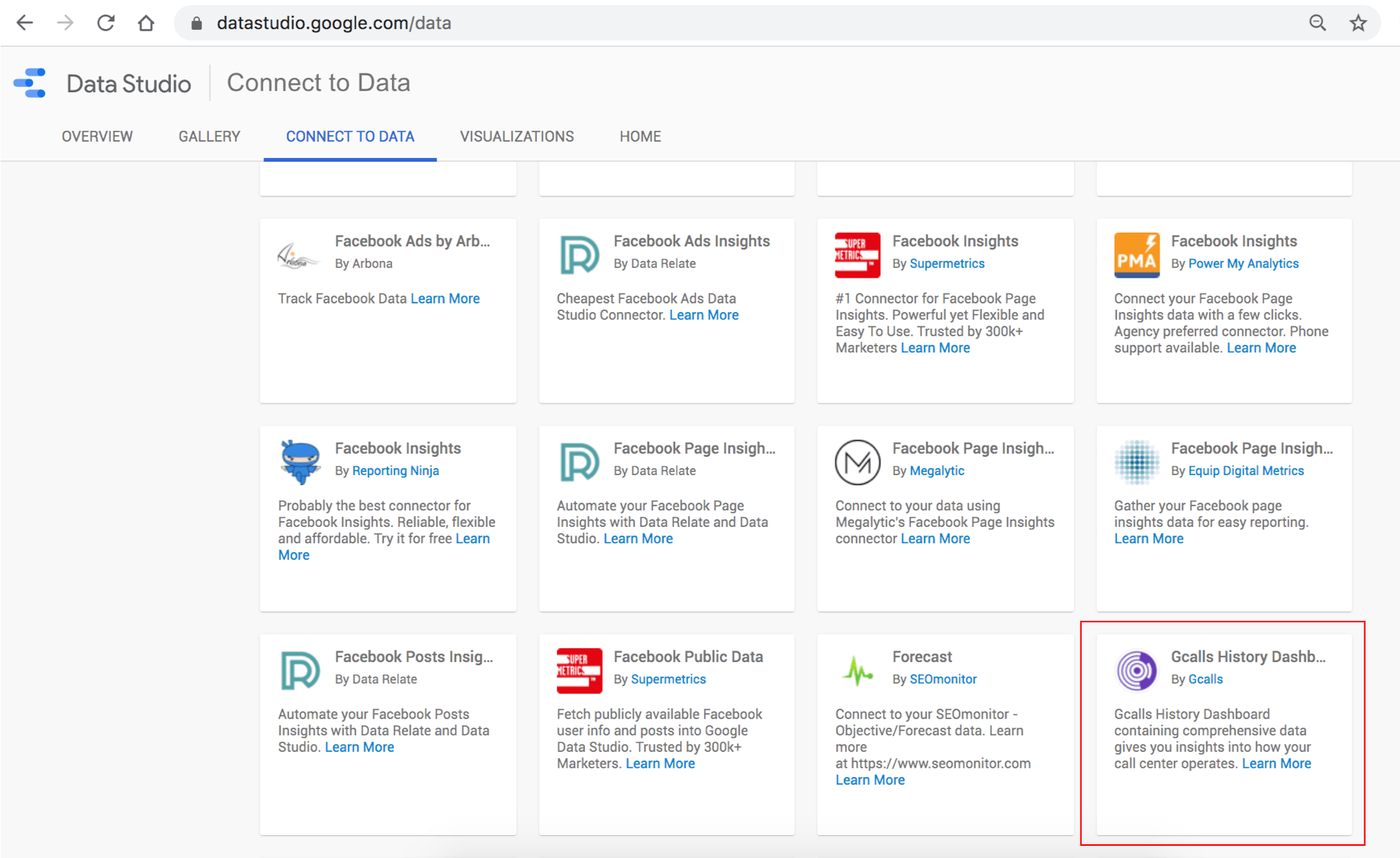The height and width of the screenshot is (858, 1400).
Task: Click Data Relate logo on Facebook Page Insights
Action: pyautogui.click(x=579, y=462)
